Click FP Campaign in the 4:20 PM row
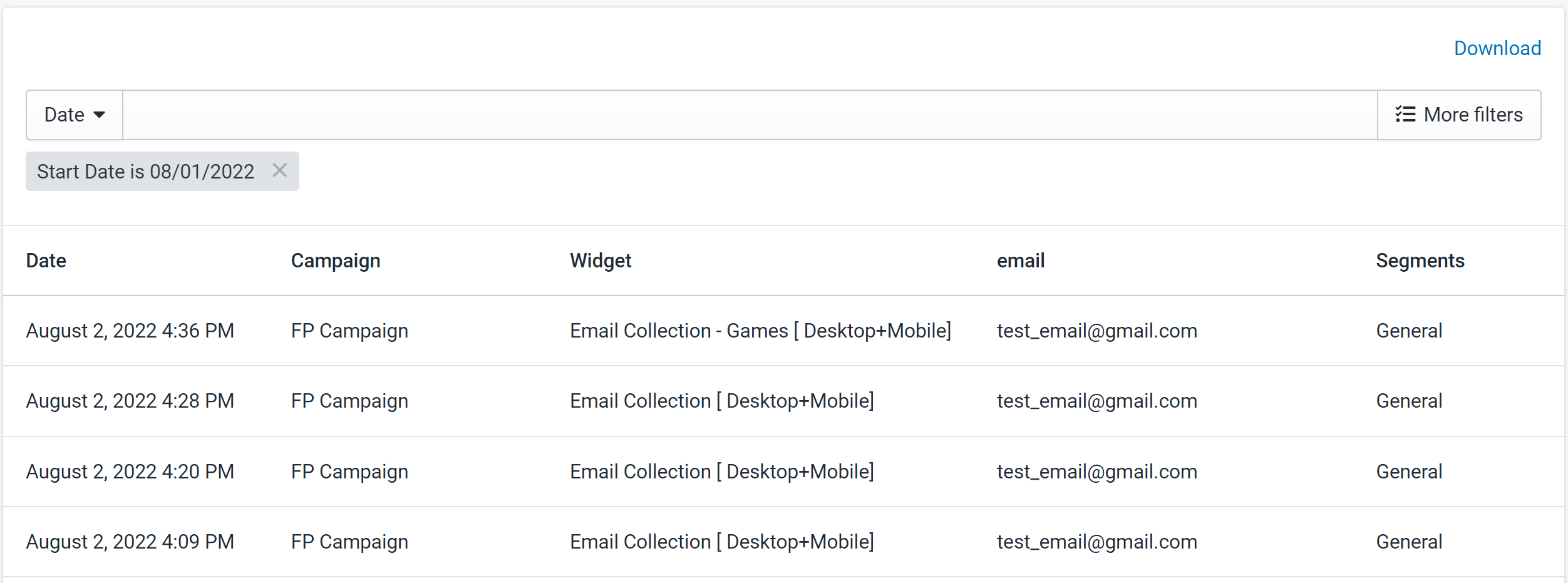The image size is (1568, 583). [x=349, y=472]
